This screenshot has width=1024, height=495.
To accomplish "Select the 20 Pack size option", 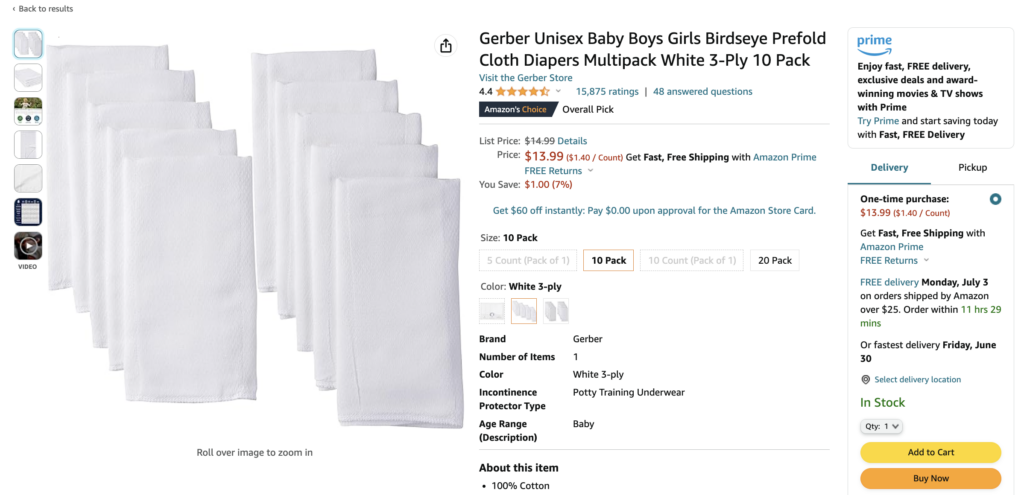I will 775,260.
